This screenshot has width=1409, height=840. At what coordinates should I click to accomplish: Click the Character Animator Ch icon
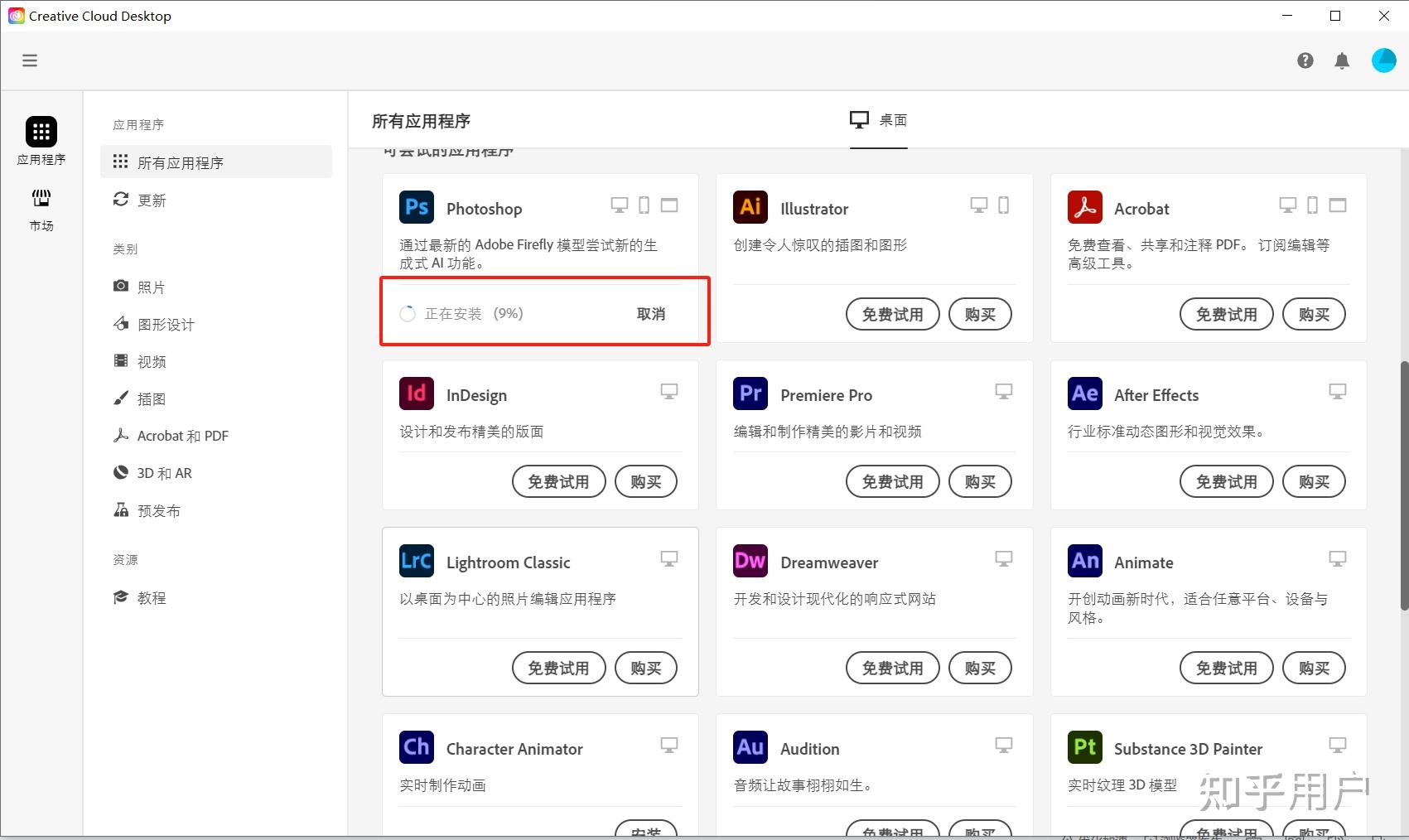coord(417,747)
